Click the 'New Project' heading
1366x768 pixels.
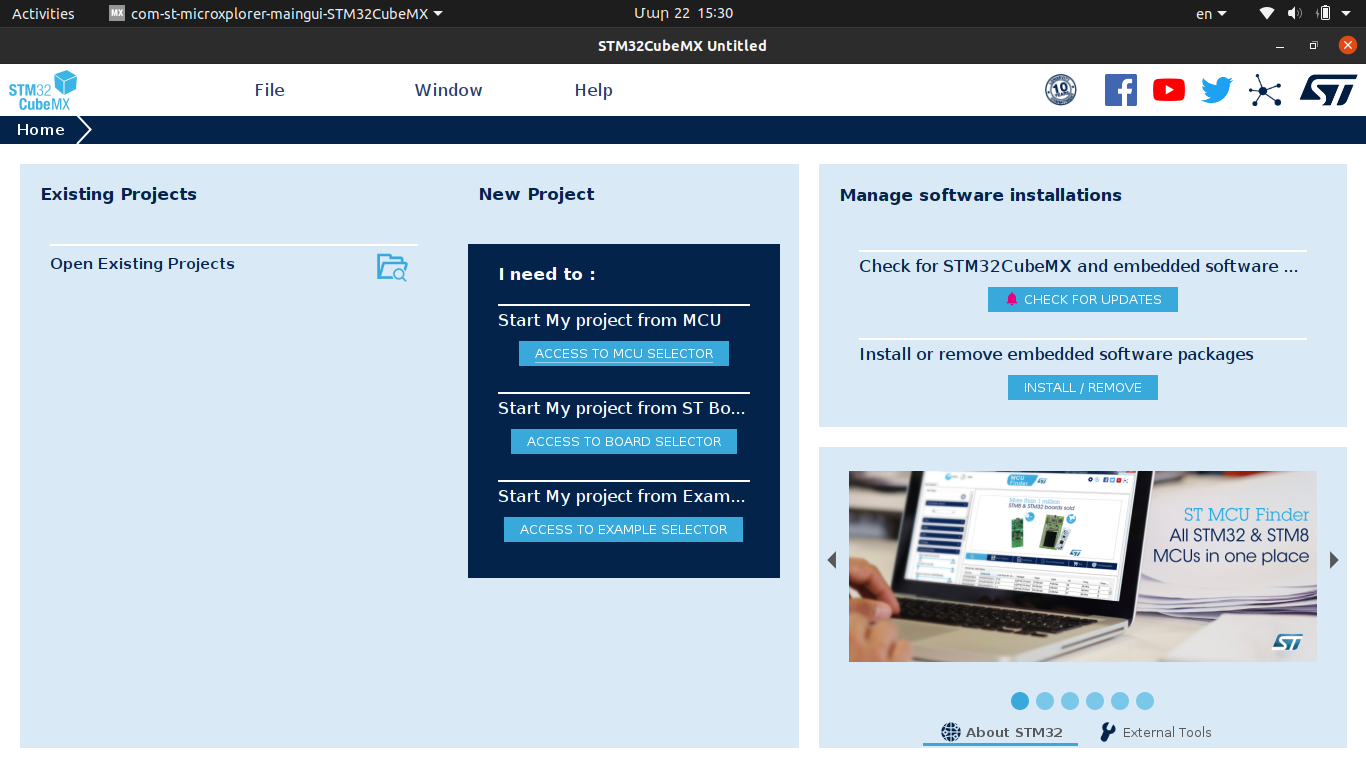click(537, 194)
